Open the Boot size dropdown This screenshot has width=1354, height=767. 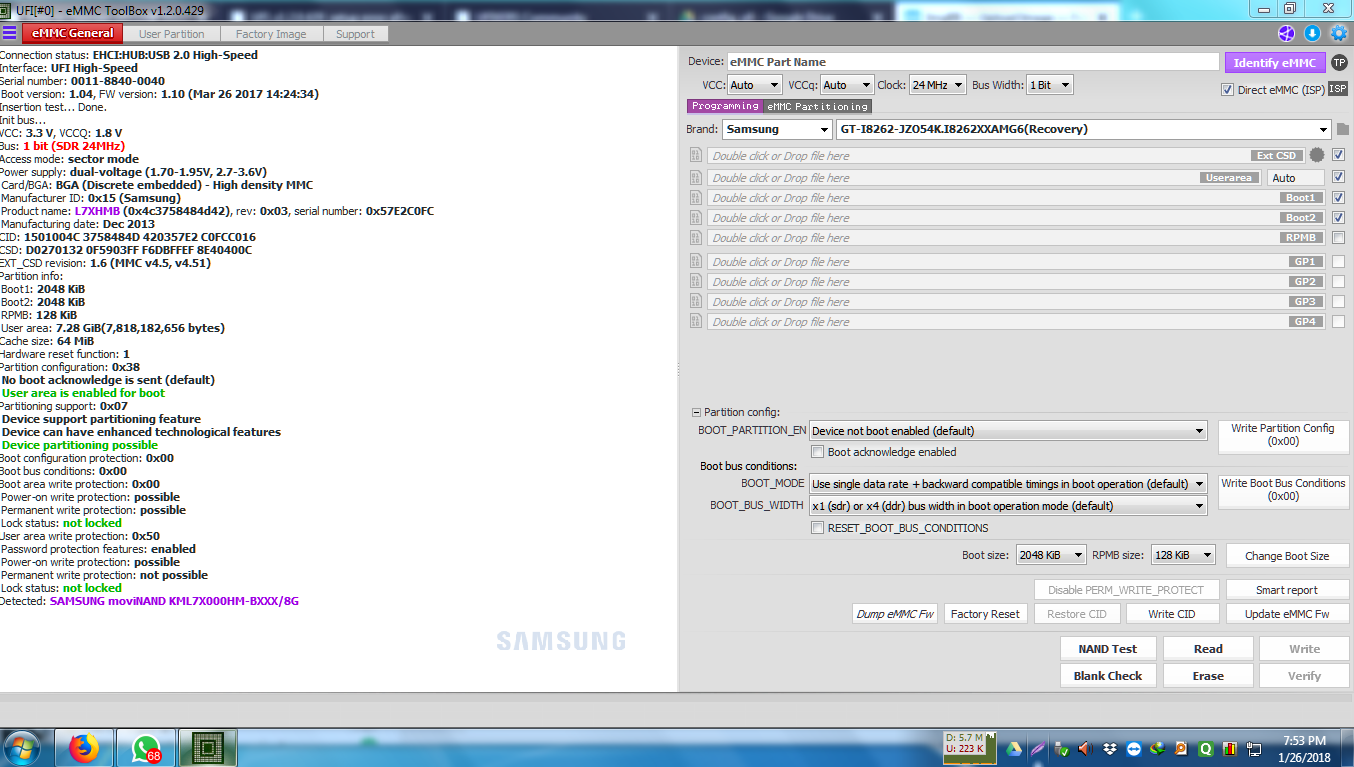(1051, 555)
